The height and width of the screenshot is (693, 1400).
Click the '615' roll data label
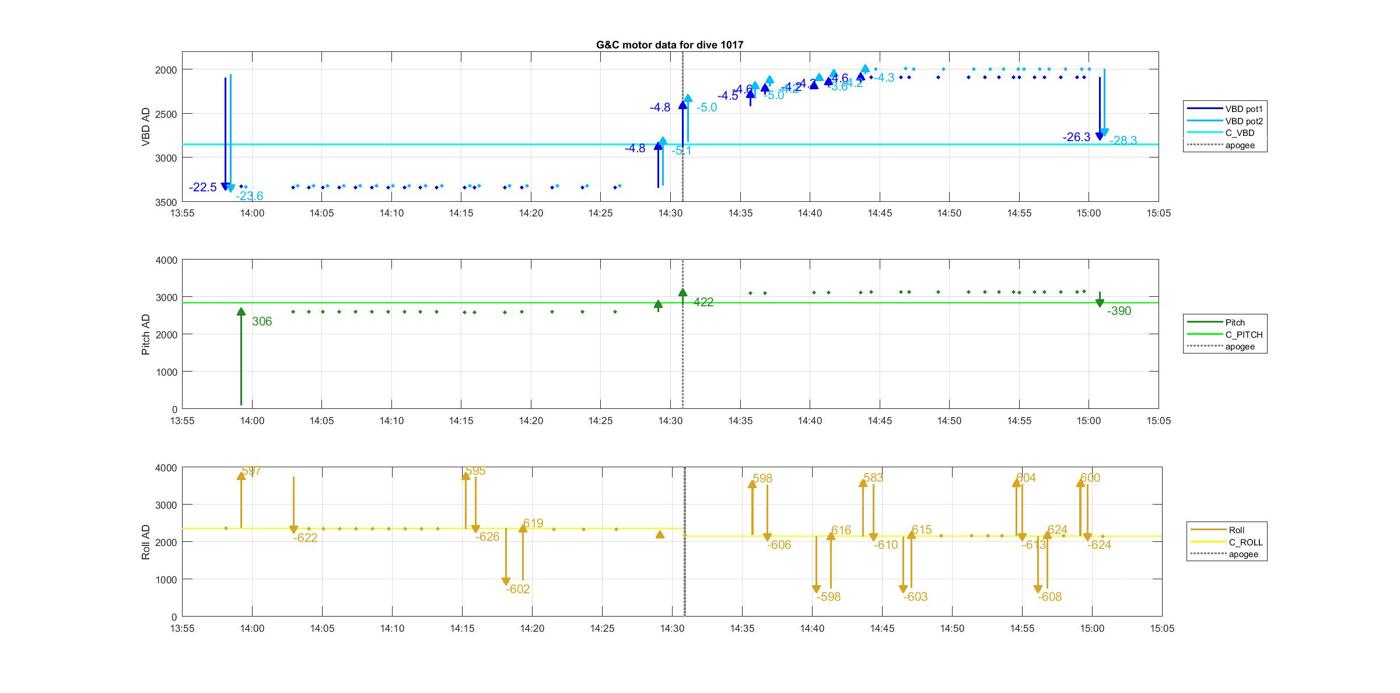point(921,531)
